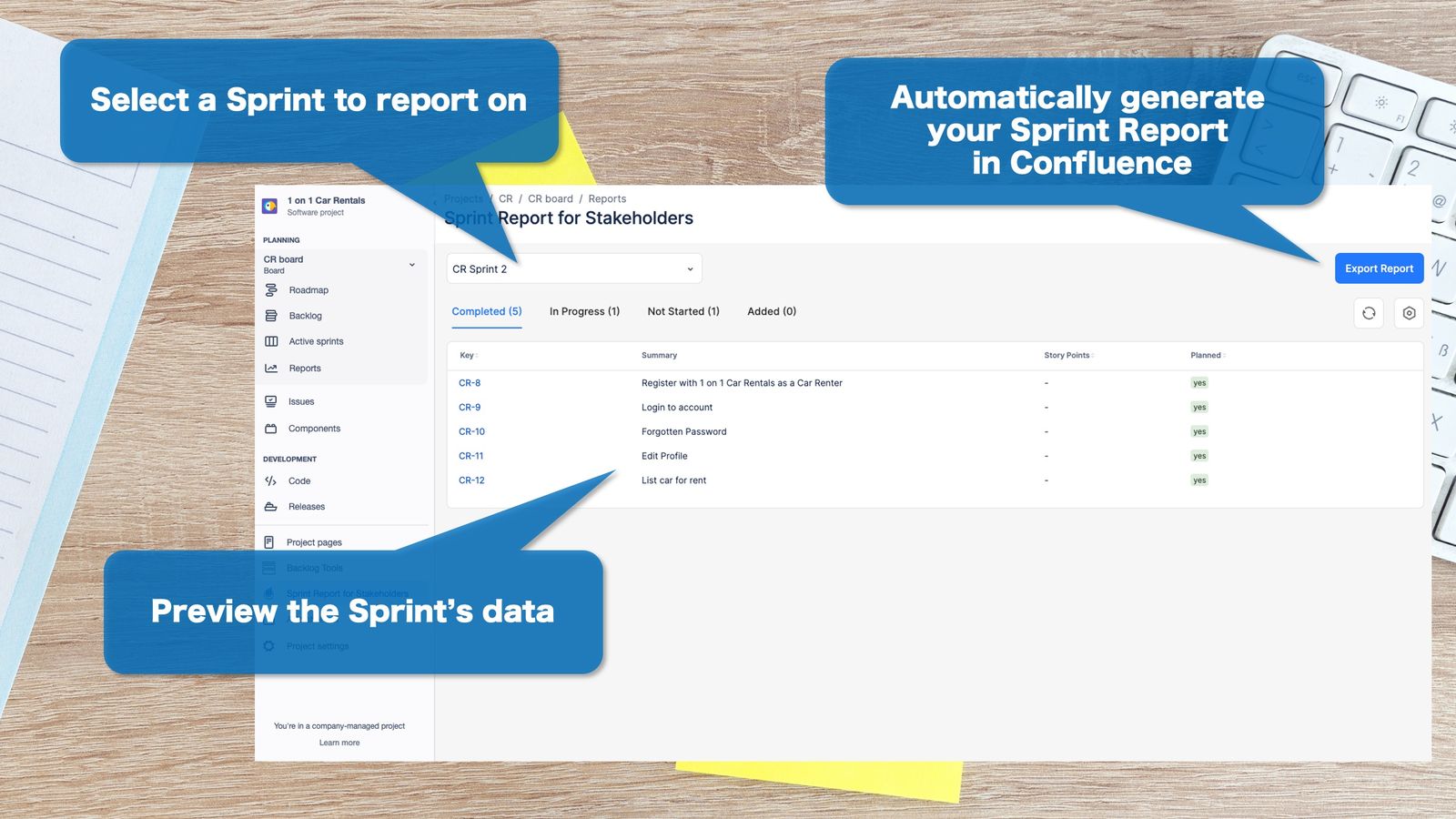
Task: Select Roadmap text in sidebar
Action: [x=308, y=290]
